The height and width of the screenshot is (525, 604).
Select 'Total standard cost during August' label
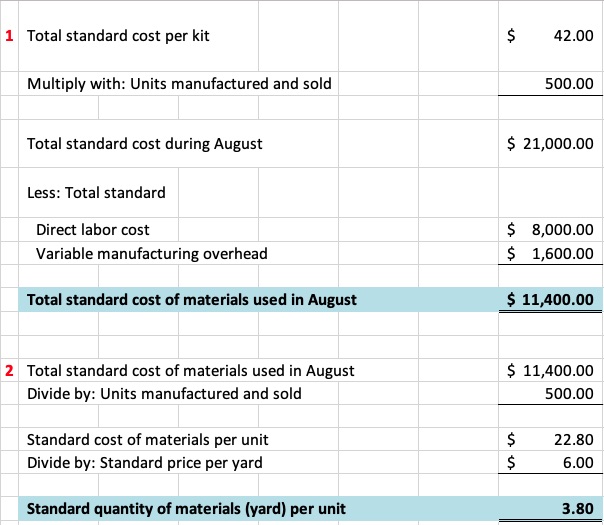click(144, 143)
